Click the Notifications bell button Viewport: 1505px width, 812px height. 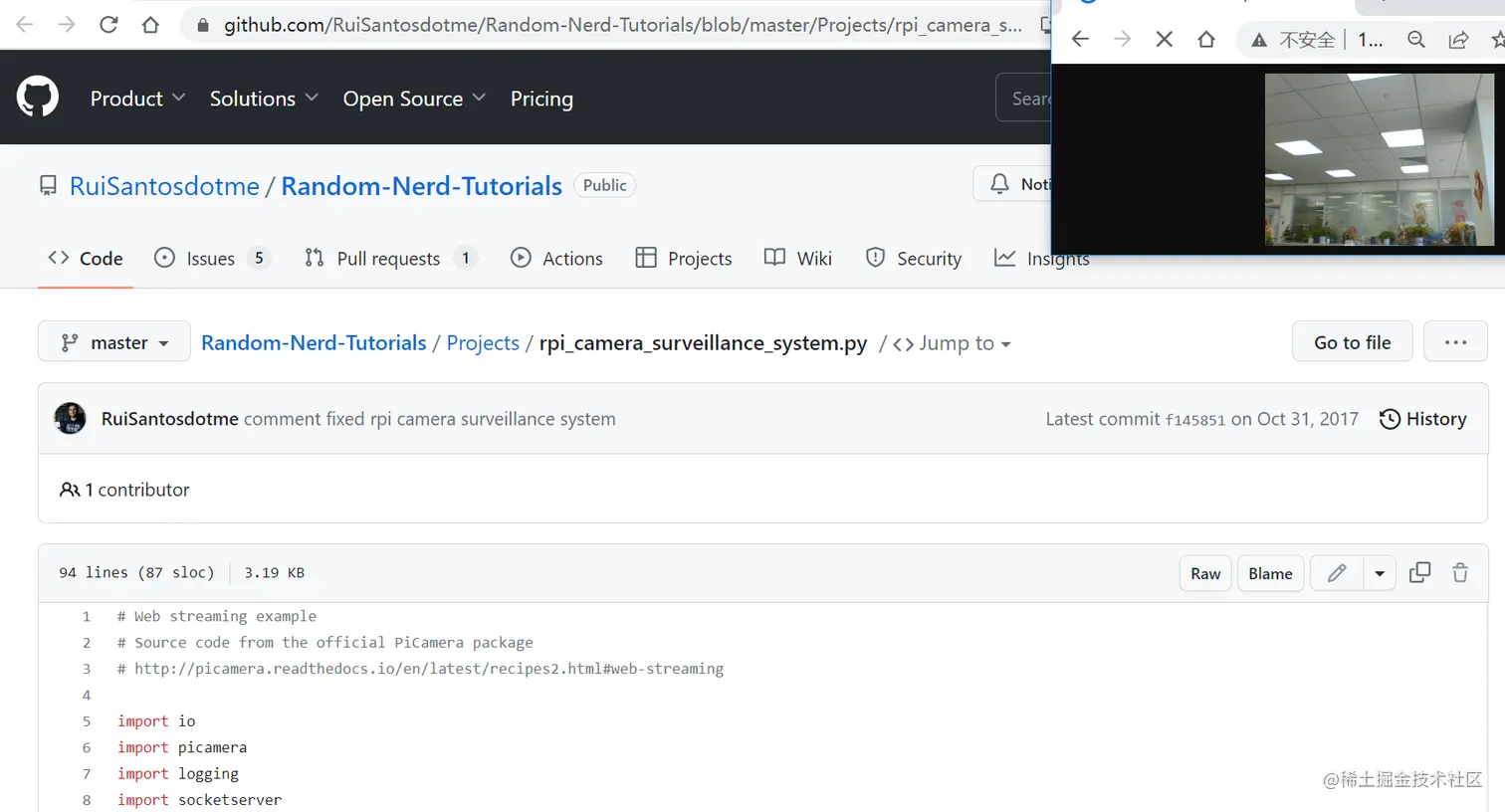[1012, 184]
